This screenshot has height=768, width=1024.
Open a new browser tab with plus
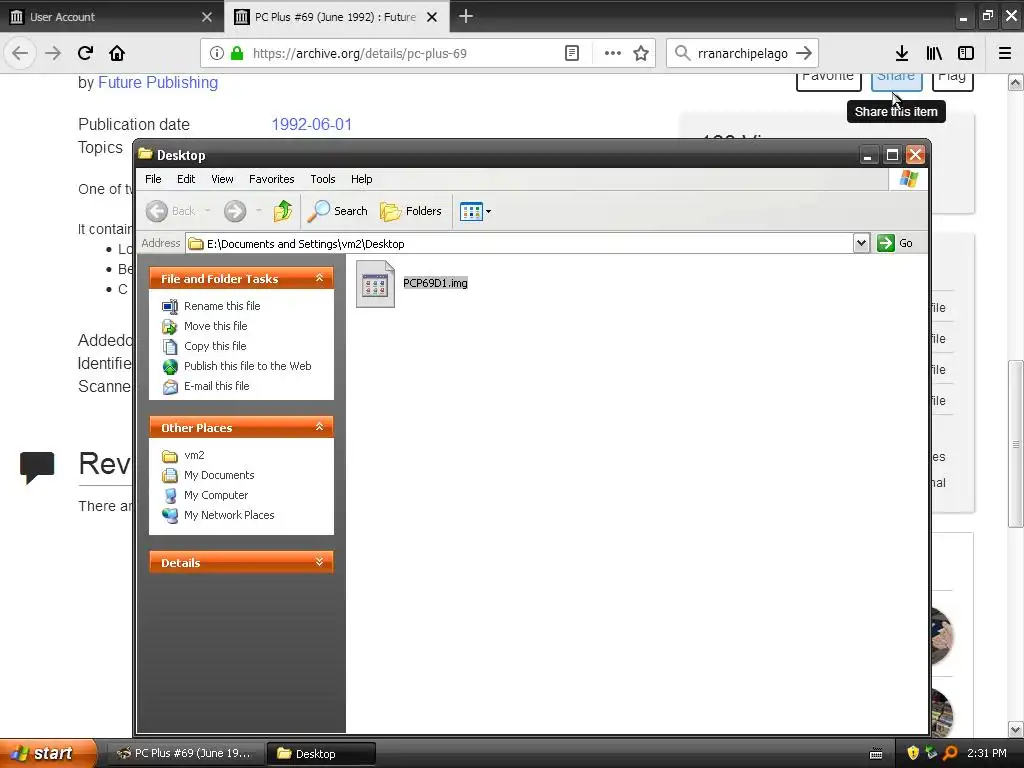(x=466, y=16)
